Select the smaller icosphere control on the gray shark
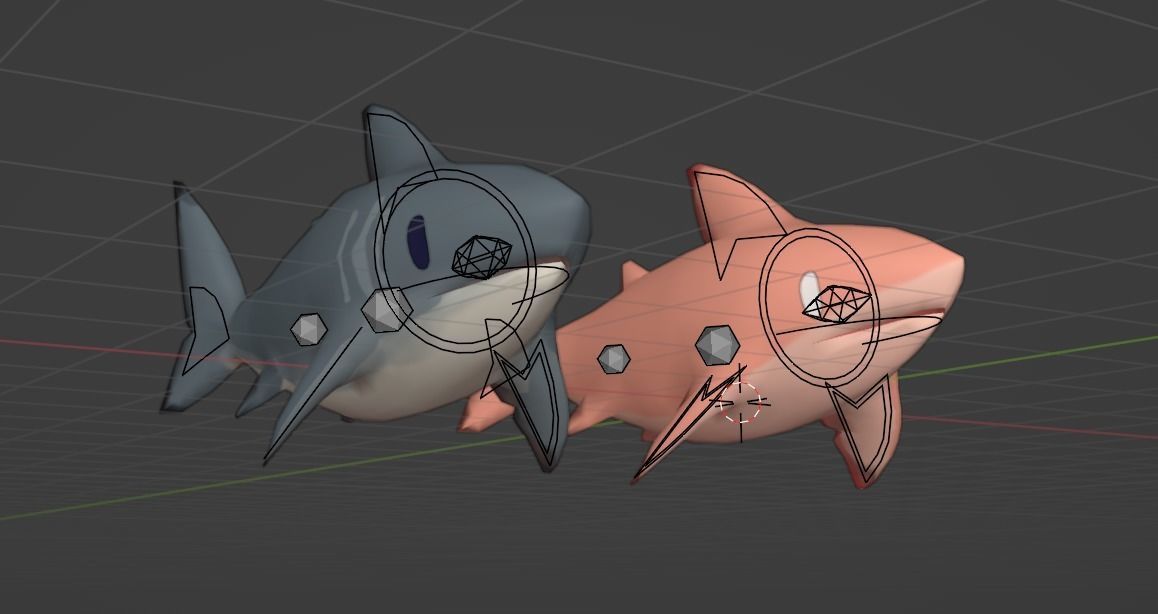This screenshot has width=1158, height=614. tap(309, 329)
